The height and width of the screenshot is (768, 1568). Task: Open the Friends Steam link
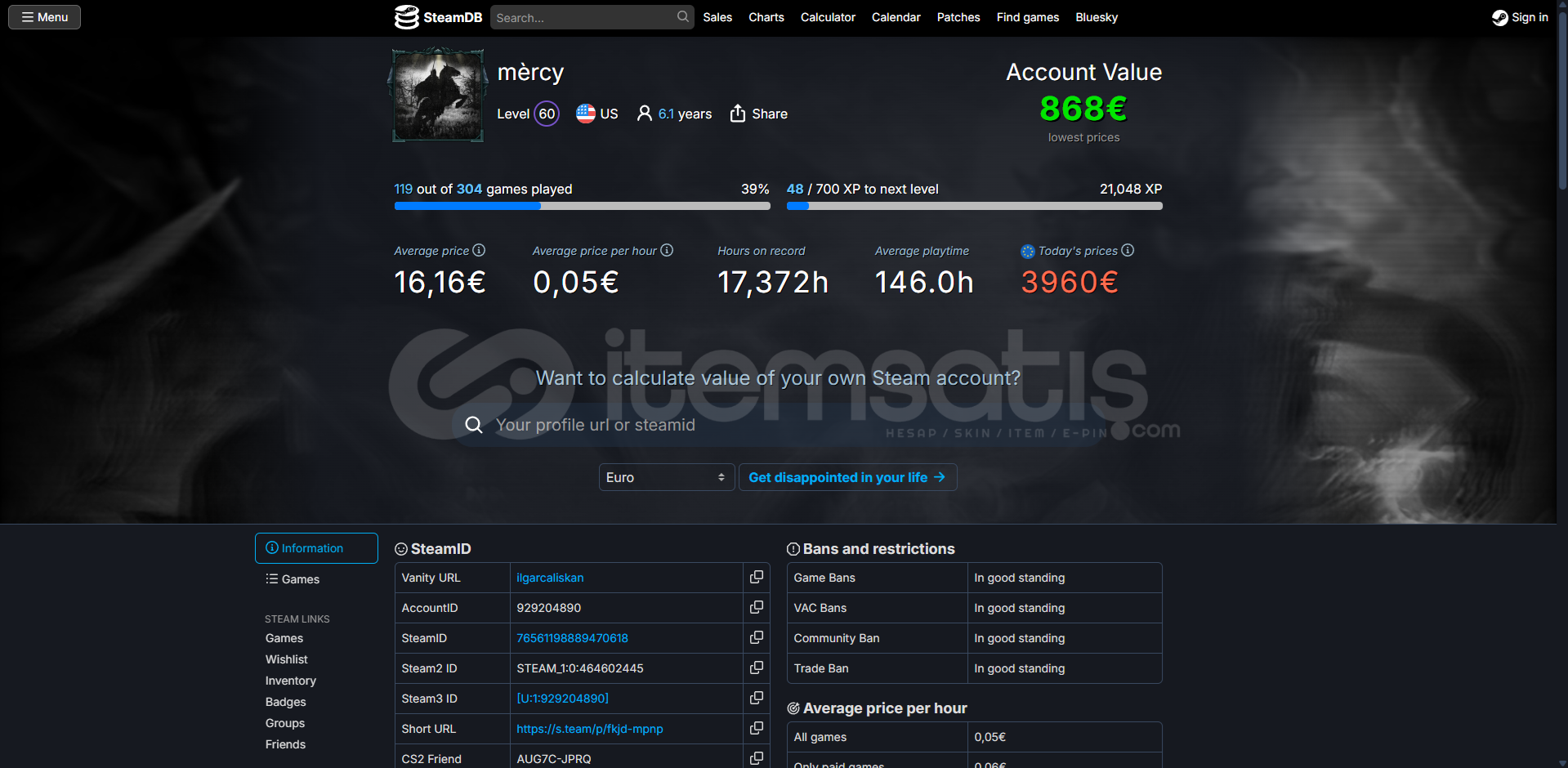(285, 744)
